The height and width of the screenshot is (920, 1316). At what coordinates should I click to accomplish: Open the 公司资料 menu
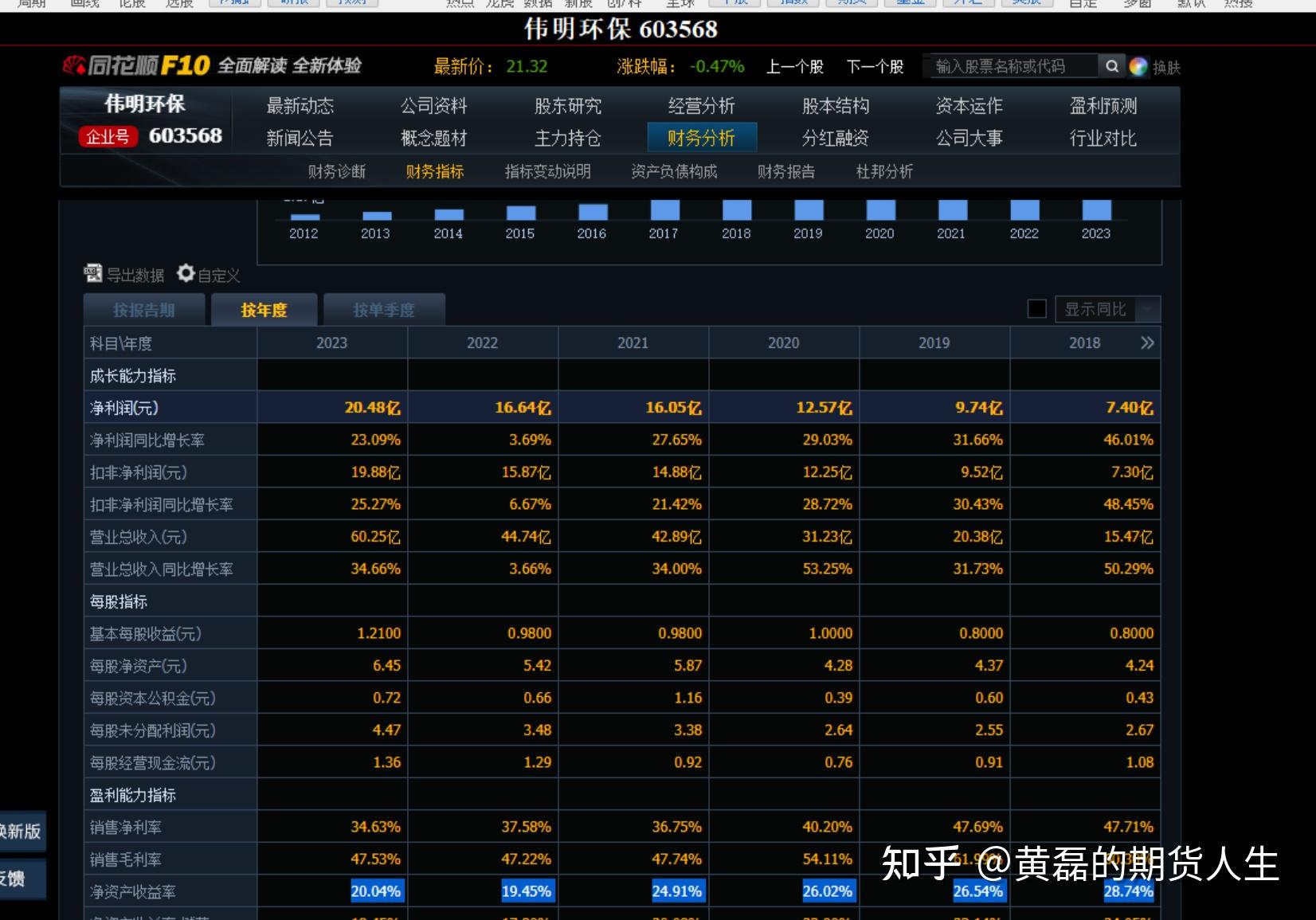[433, 106]
